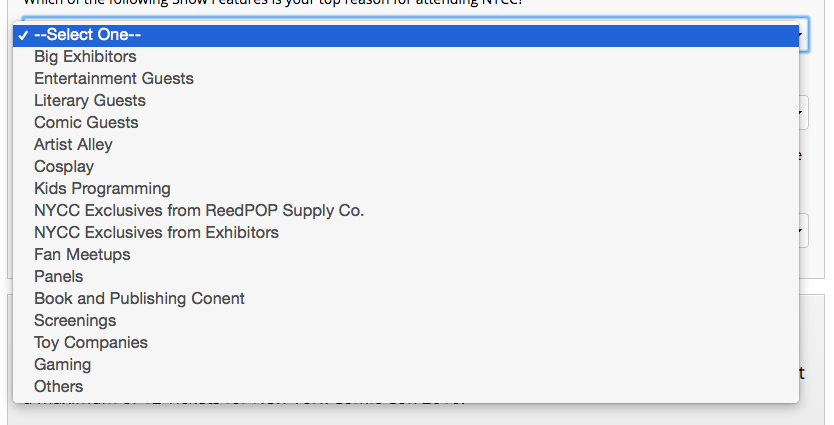The width and height of the screenshot is (834, 425).
Task: Select Screenings option
Action: (406, 321)
